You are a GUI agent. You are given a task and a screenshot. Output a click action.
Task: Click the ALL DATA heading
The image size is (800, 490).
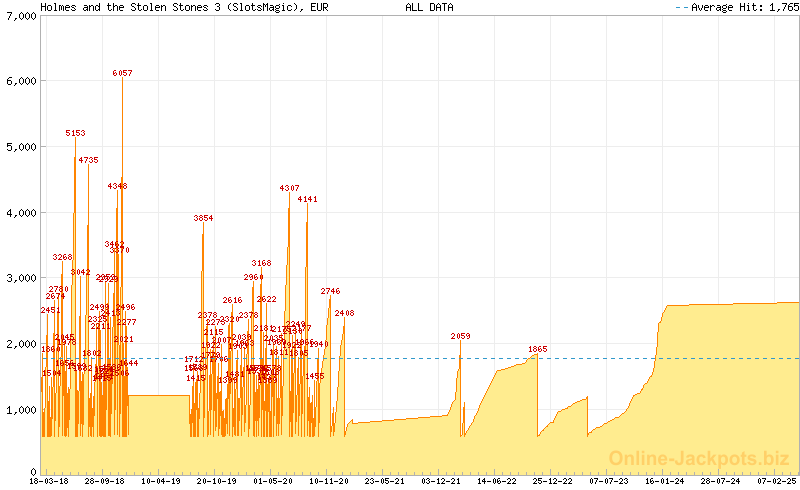click(x=429, y=7)
